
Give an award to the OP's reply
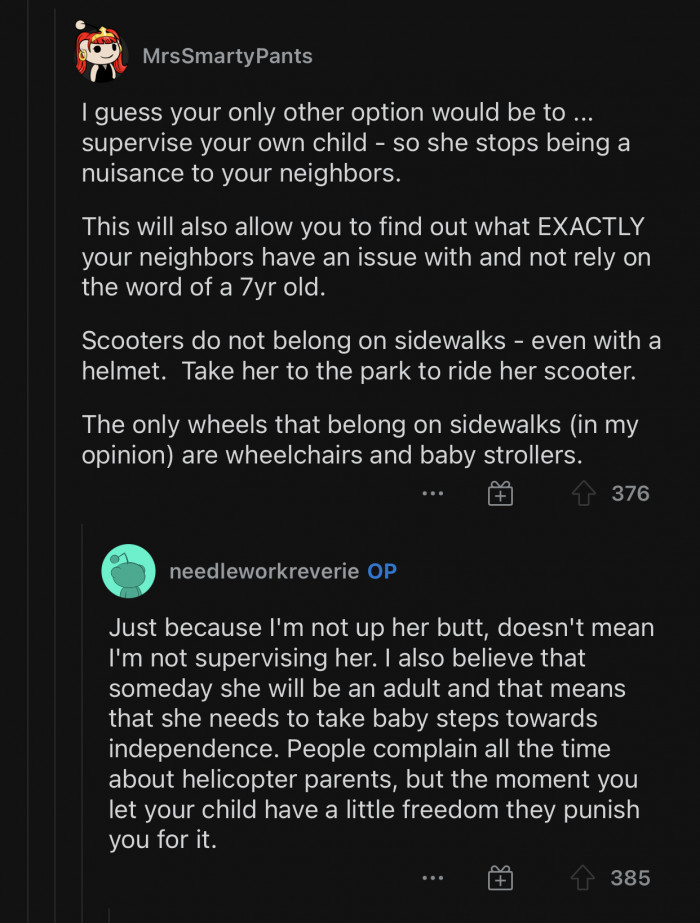(x=499, y=878)
